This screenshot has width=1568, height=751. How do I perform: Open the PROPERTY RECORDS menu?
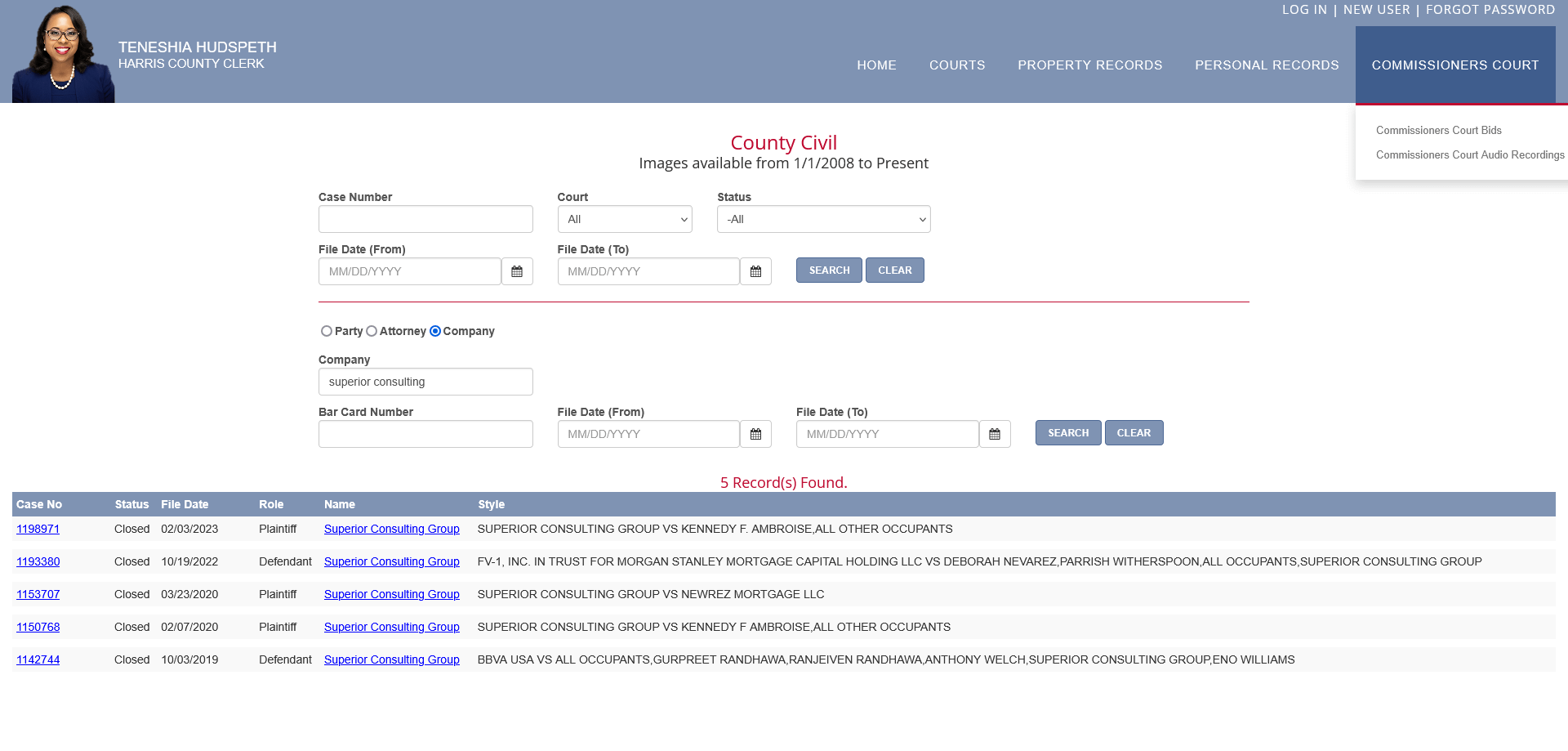(x=1089, y=65)
